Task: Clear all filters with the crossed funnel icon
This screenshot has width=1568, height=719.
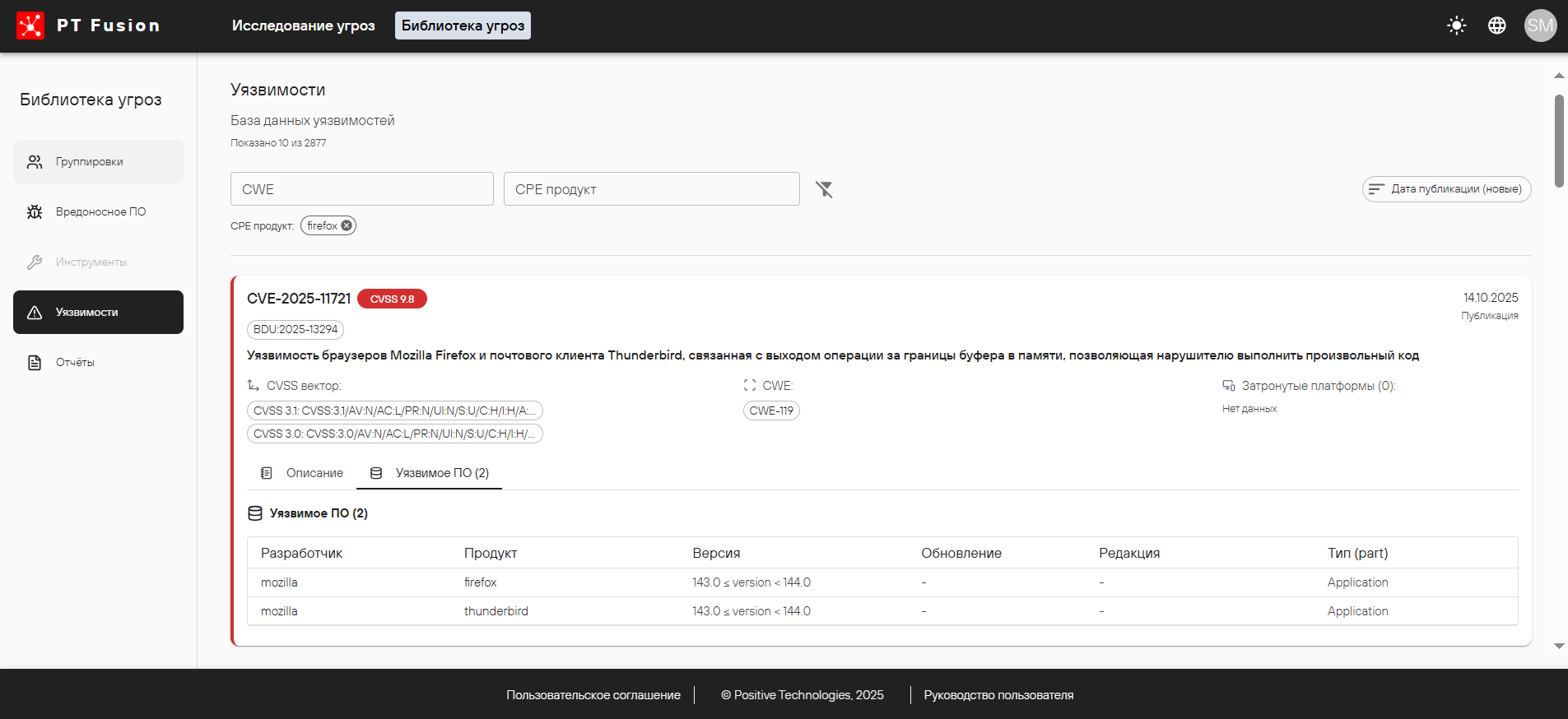Action: (x=824, y=189)
